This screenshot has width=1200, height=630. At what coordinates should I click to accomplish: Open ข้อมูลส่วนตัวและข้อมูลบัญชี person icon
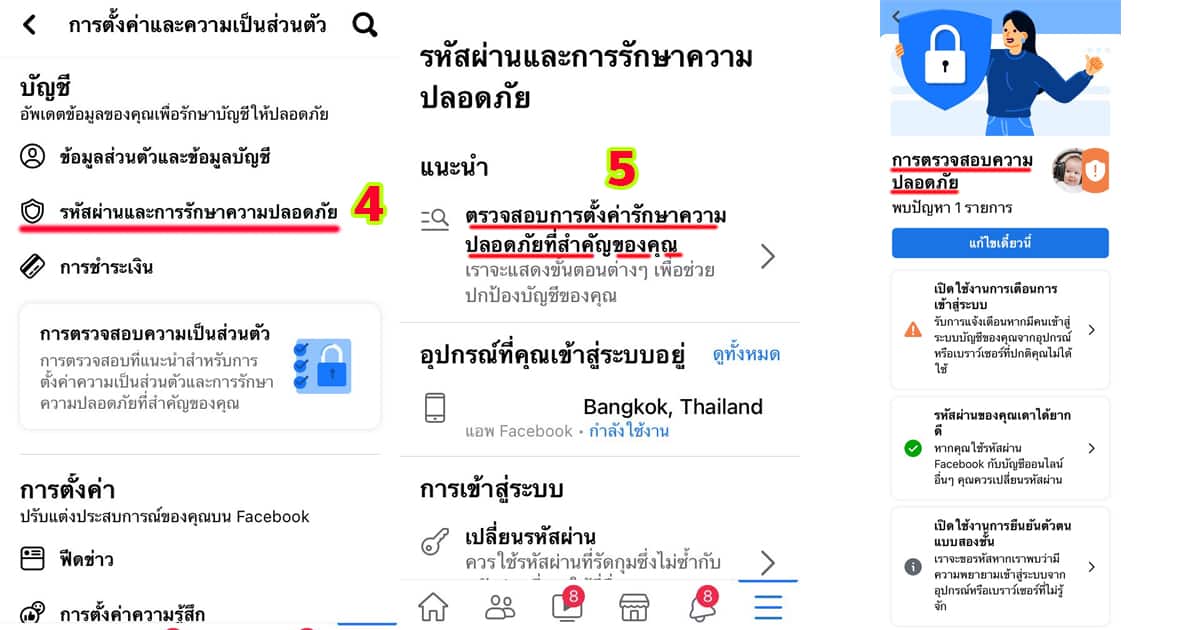coord(33,157)
